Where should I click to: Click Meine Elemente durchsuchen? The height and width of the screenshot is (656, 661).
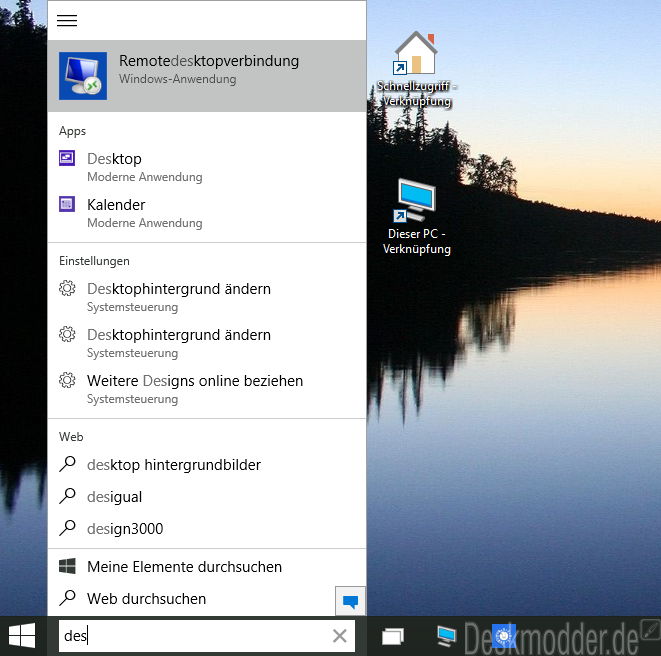point(207,567)
